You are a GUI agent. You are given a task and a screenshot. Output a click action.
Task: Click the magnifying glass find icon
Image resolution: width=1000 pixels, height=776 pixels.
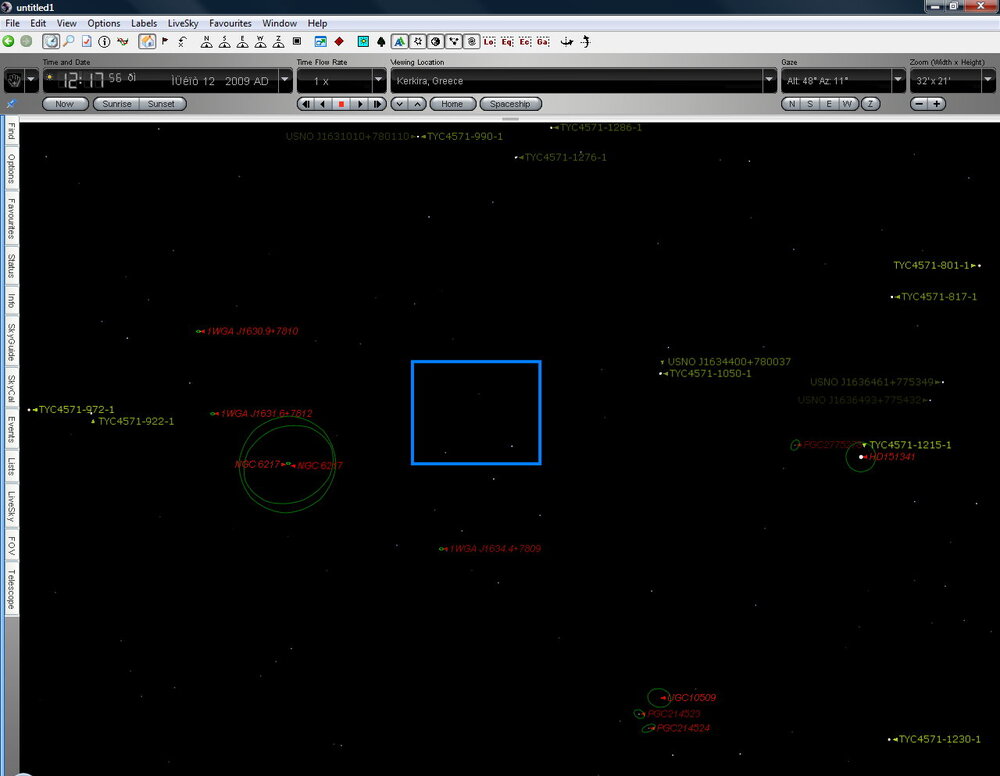[x=68, y=41]
